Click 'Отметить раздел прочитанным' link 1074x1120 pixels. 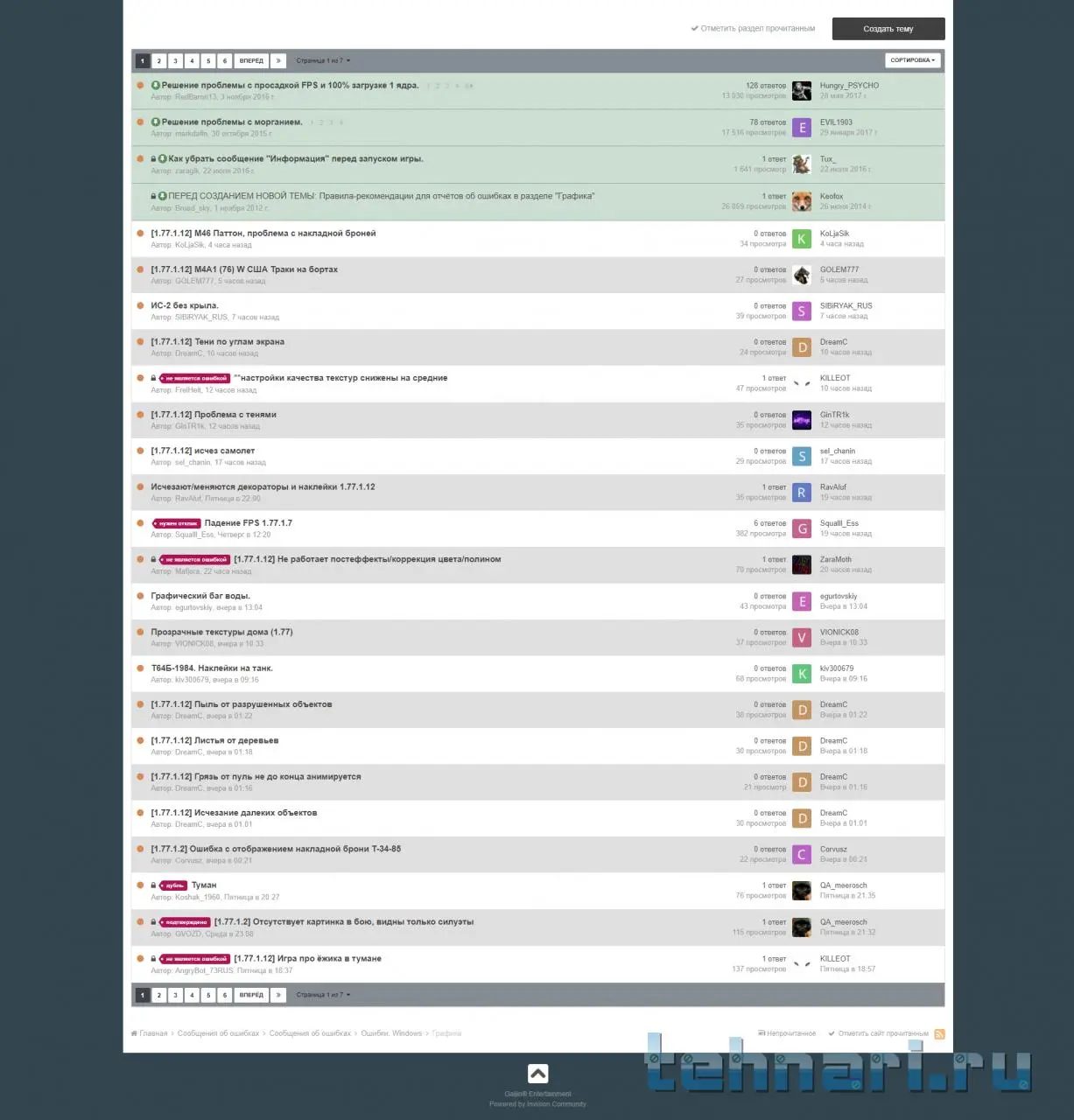coord(753,29)
